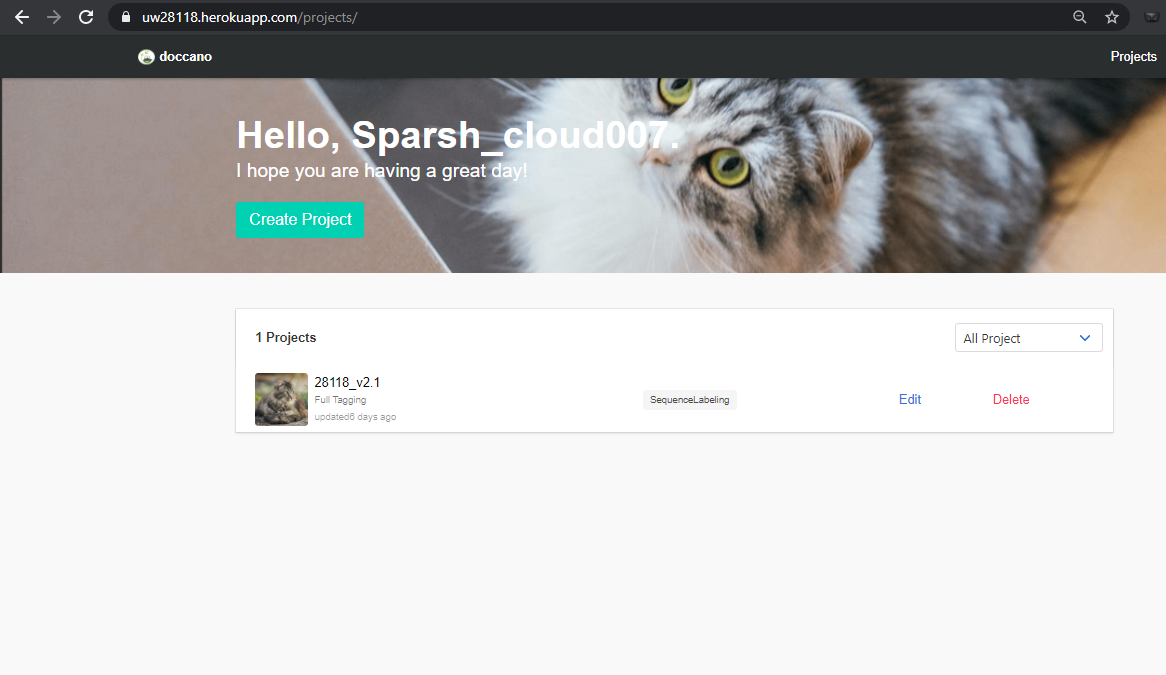Click the padlock site info icon
This screenshot has height=675, width=1166.
tap(125, 17)
